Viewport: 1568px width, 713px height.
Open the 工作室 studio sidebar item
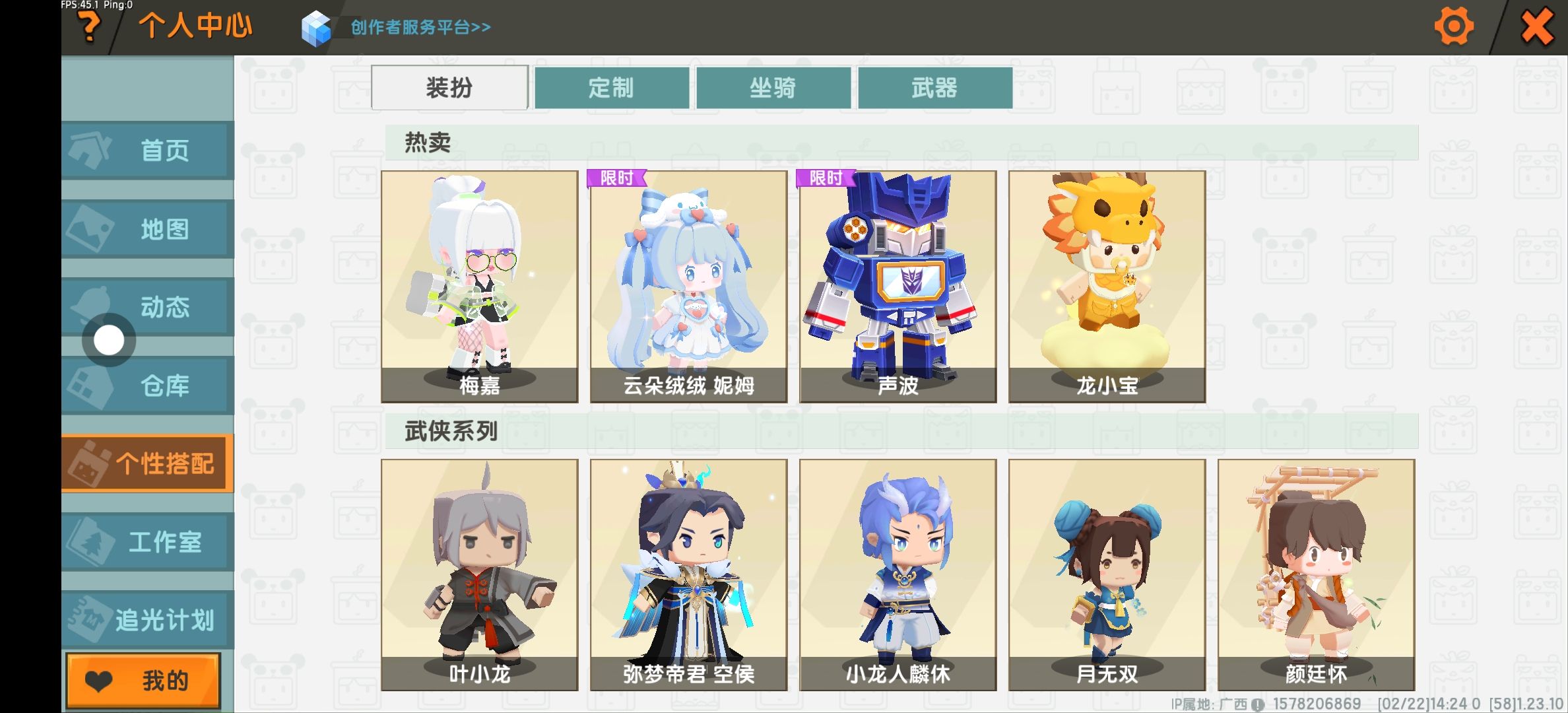pos(148,541)
